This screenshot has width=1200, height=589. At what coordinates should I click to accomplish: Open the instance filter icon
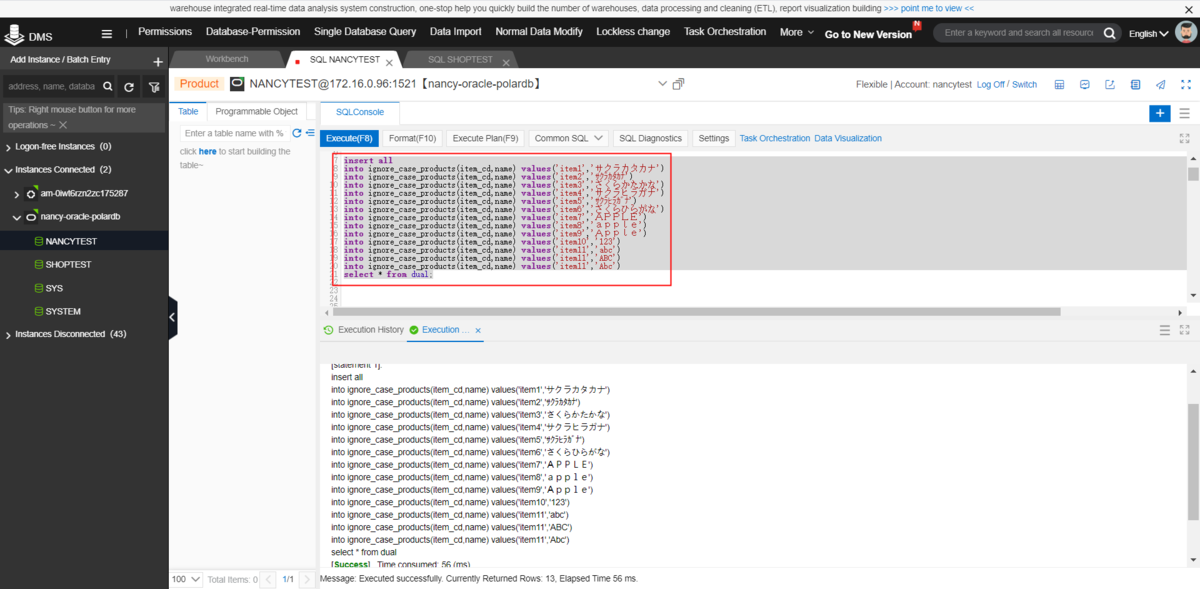pyautogui.click(x=153, y=87)
